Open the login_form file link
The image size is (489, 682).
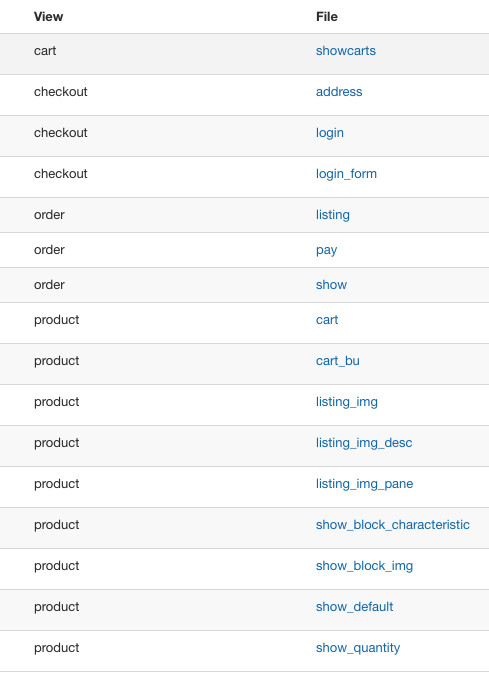point(346,174)
